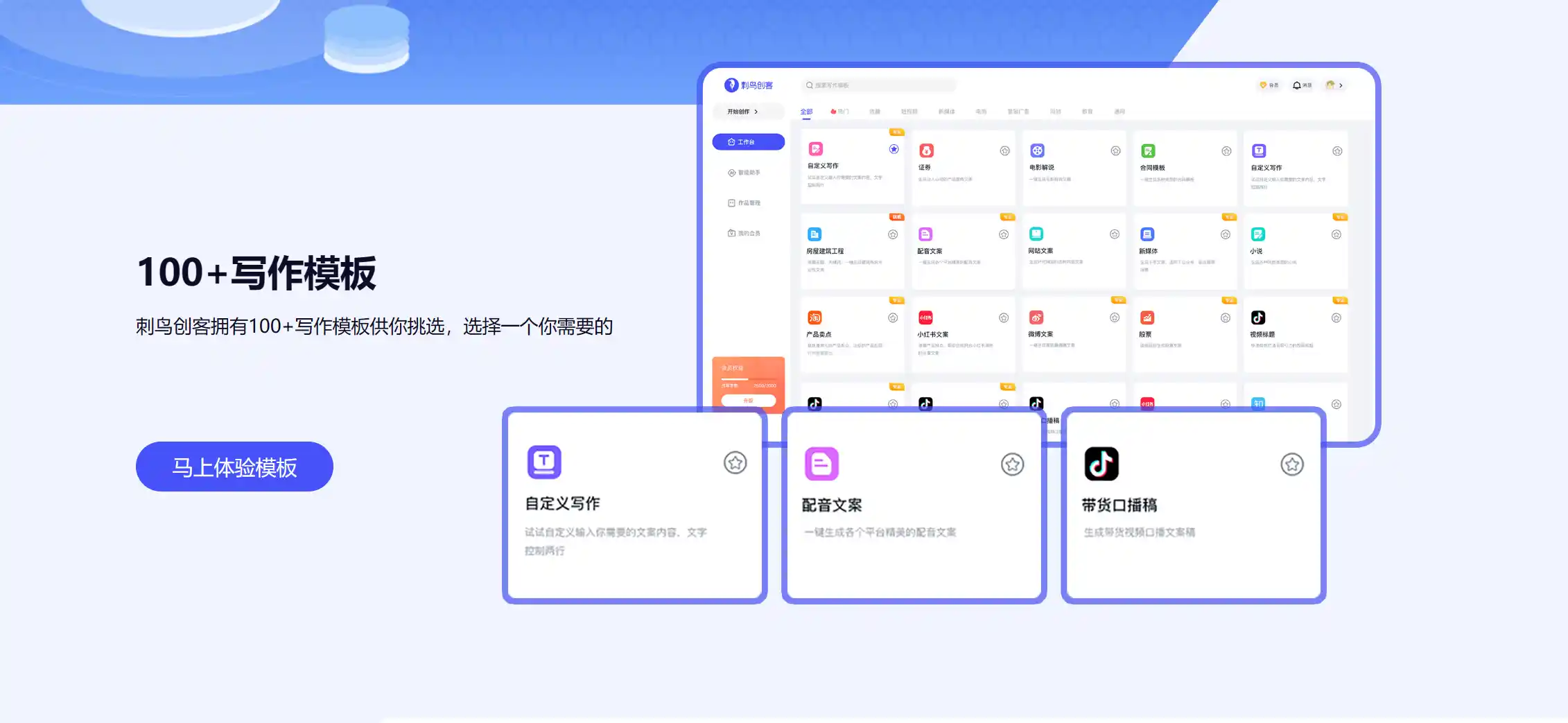The width and height of the screenshot is (1568, 723).
Task: Favorite the 合同模板 template star
Action: pos(1226,151)
